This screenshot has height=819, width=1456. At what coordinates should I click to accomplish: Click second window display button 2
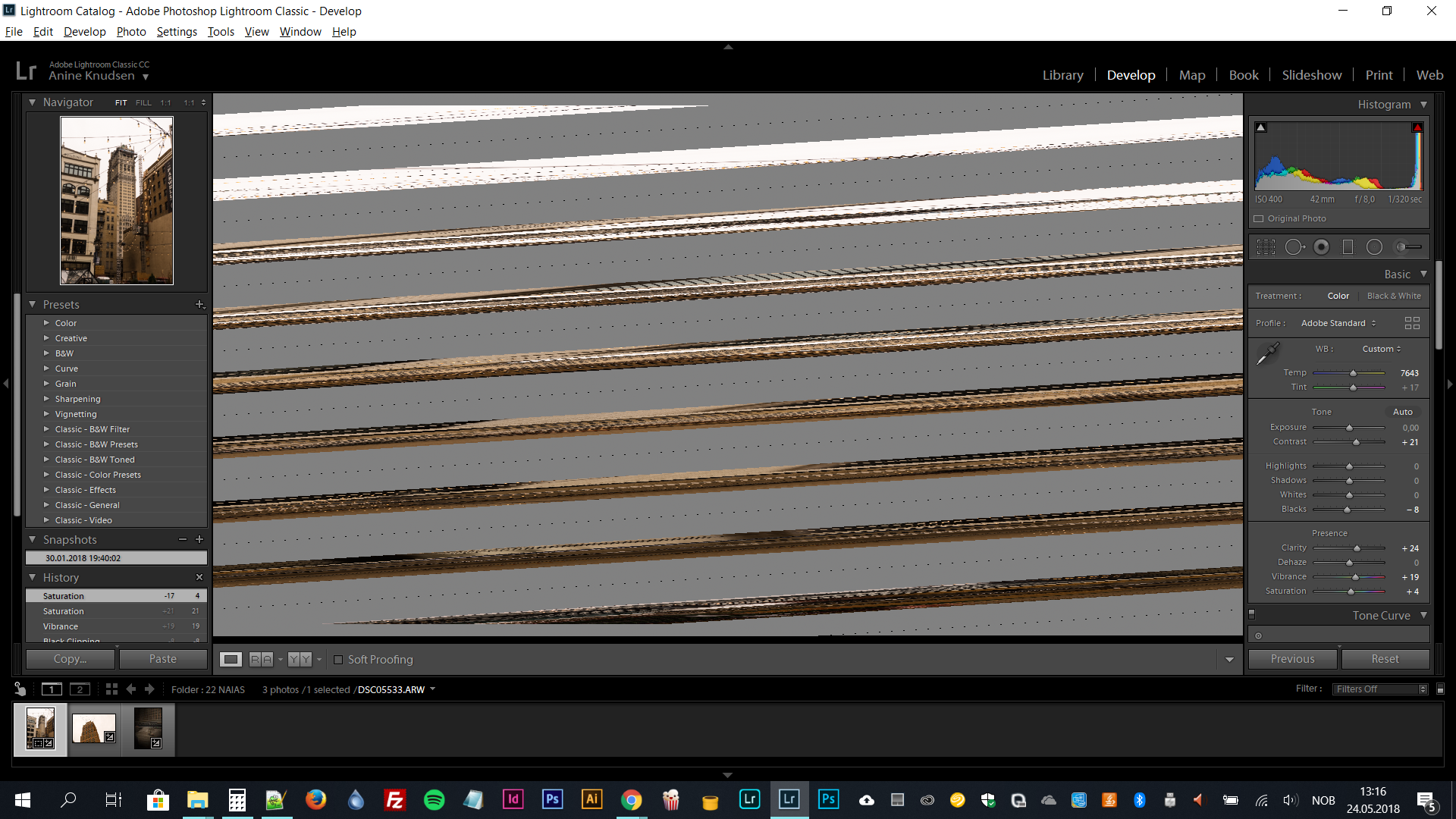point(80,689)
